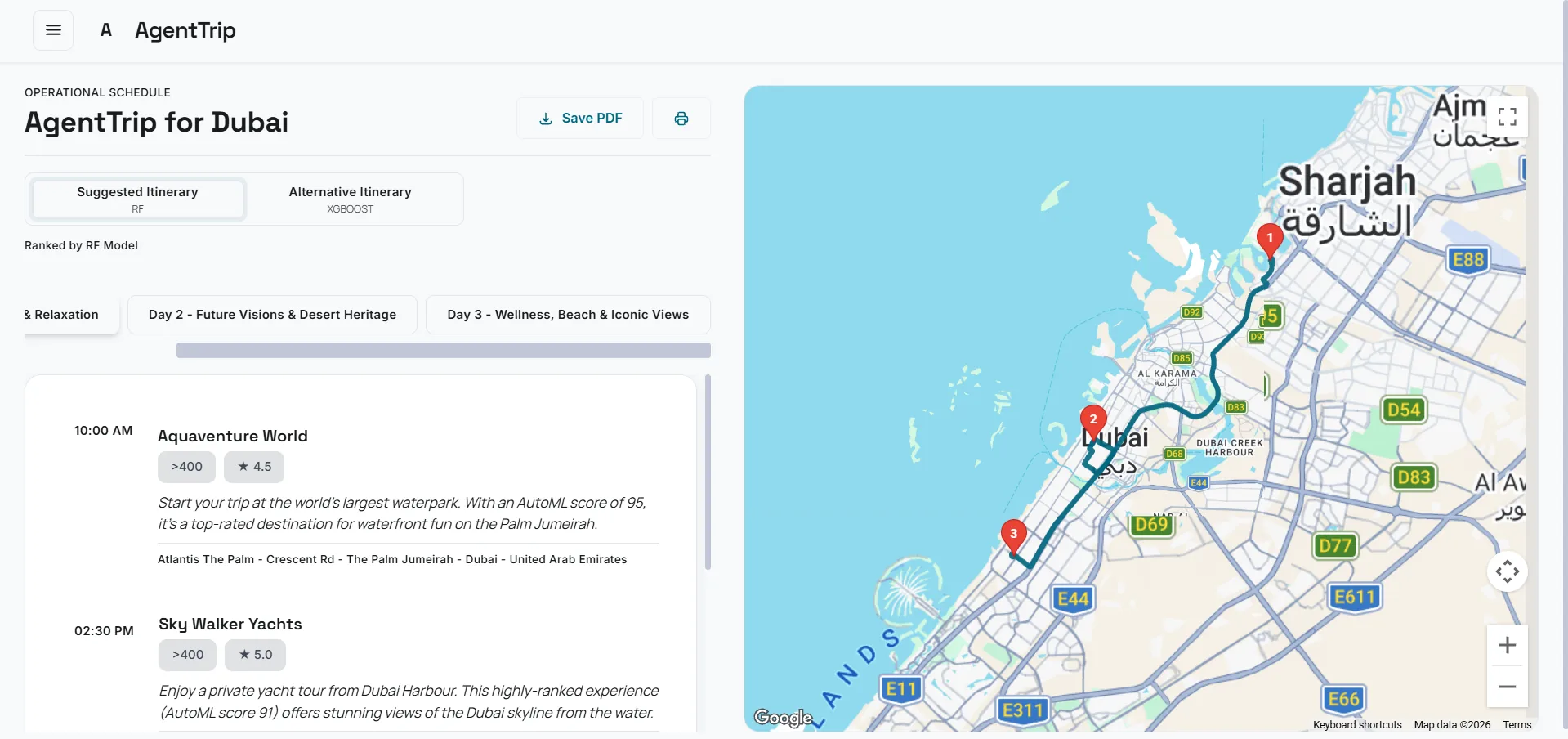Click the E88 highway shield on map
Viewport: 1568px width, 739px height.
[x=1468, y=260]
